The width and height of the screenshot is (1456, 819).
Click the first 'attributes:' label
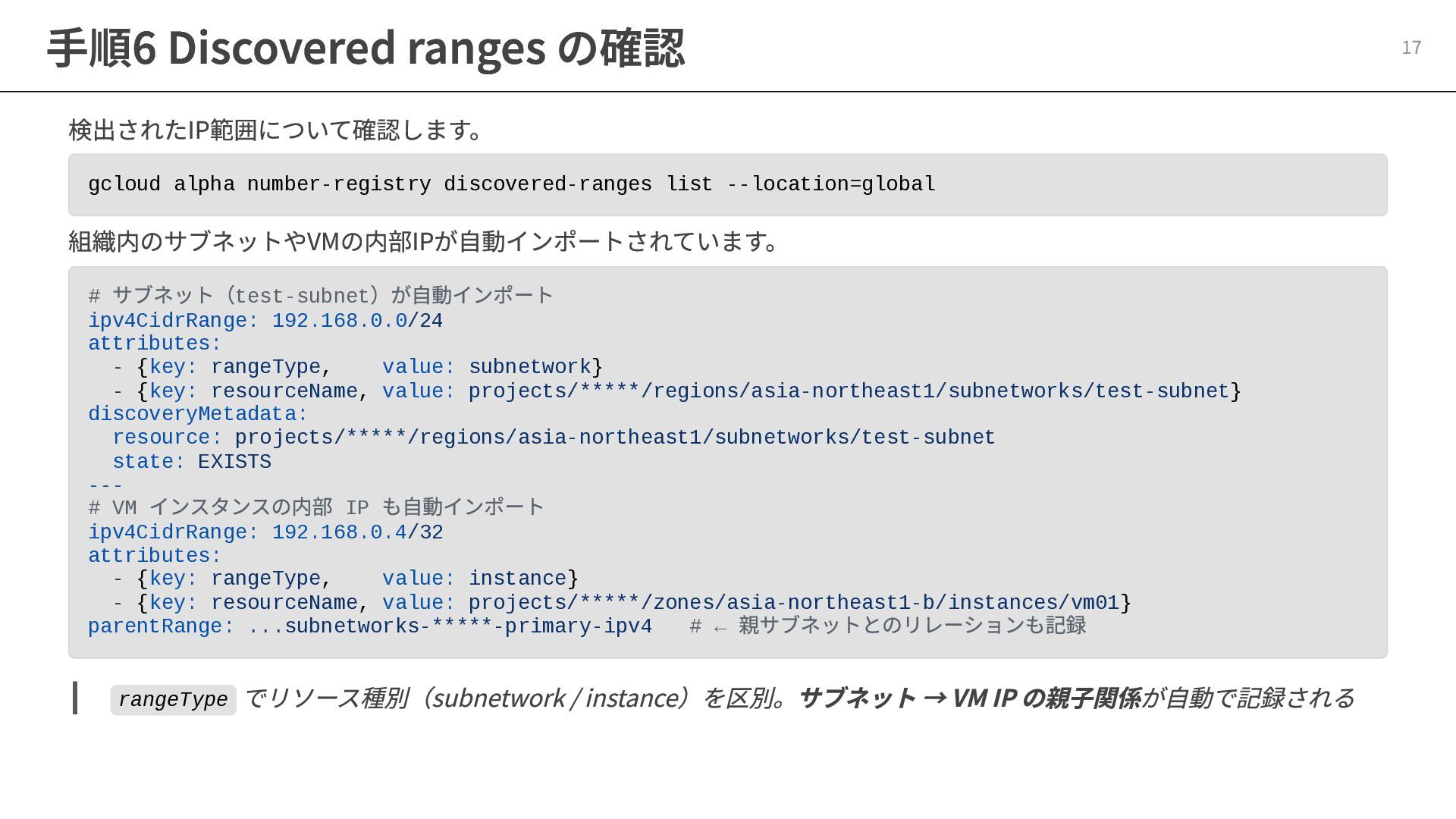click(154, 344)
